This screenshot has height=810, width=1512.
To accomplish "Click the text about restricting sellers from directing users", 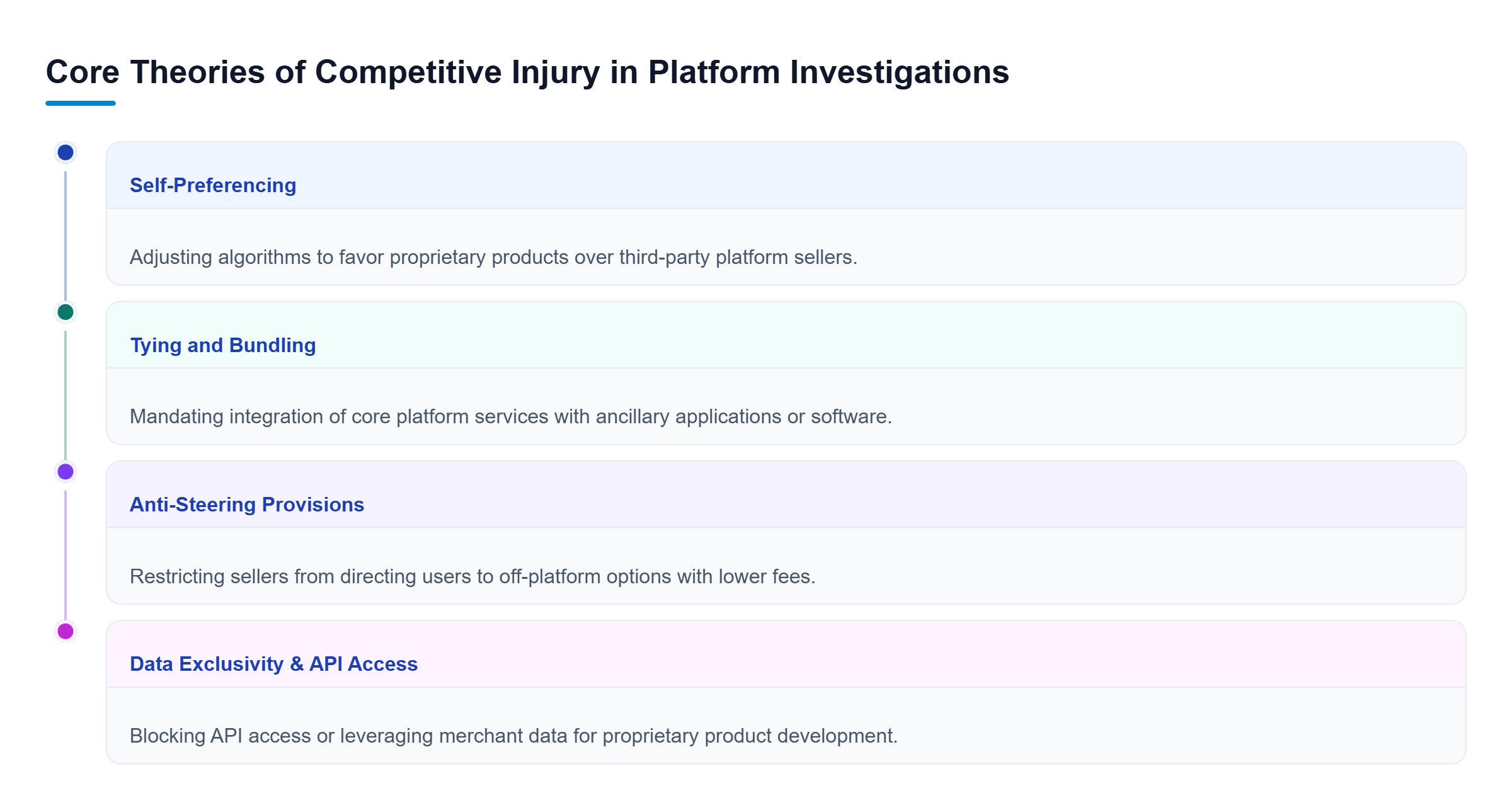I will (472, 576).
